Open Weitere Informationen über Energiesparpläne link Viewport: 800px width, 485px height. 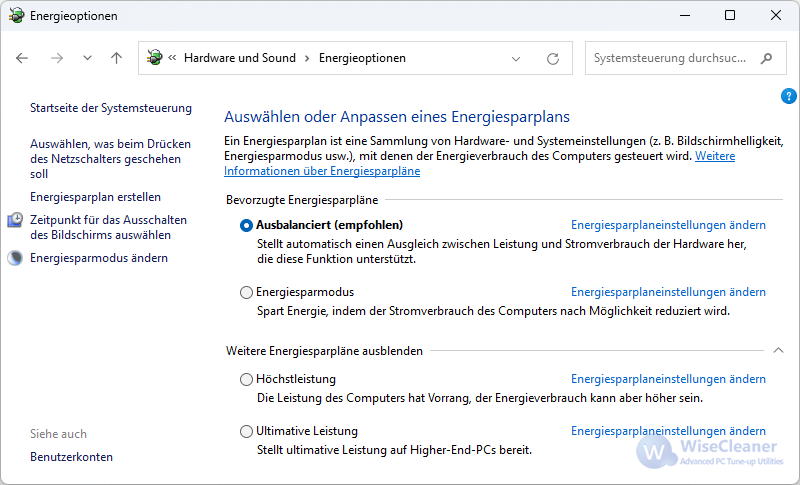point(322,171)
